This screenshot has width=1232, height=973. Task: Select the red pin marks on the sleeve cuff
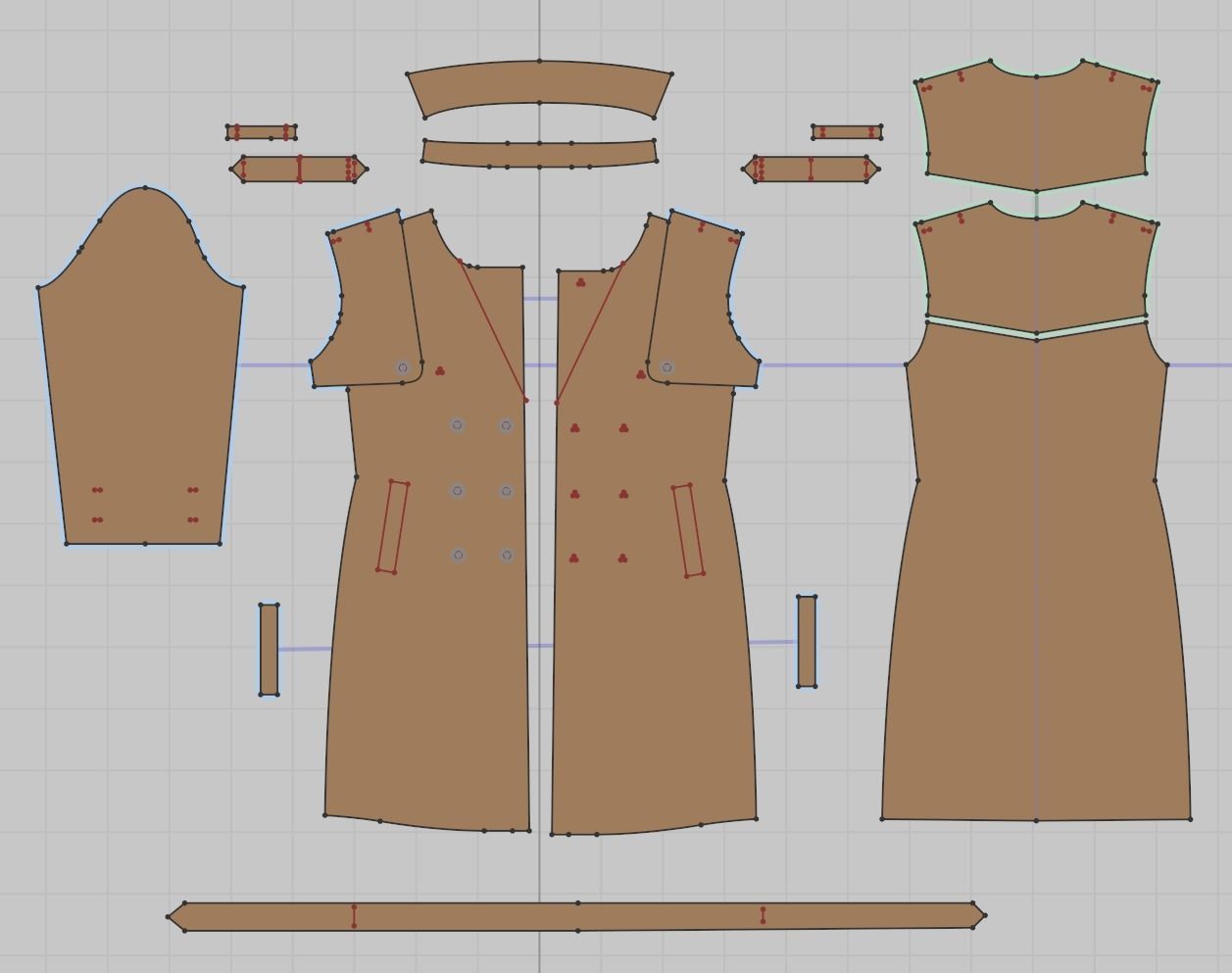click(95, 490)
